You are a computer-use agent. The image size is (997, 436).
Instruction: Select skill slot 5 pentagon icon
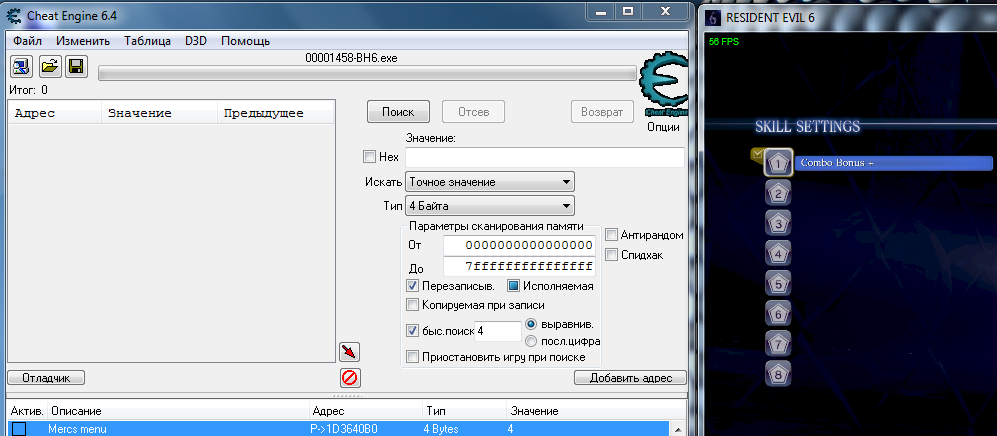(778, 283)
